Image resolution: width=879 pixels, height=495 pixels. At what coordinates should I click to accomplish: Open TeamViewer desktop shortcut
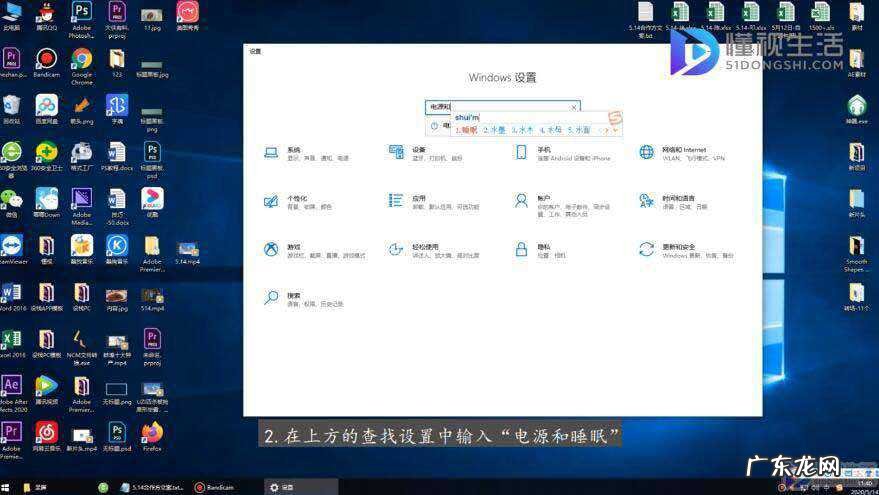point(12,250)
